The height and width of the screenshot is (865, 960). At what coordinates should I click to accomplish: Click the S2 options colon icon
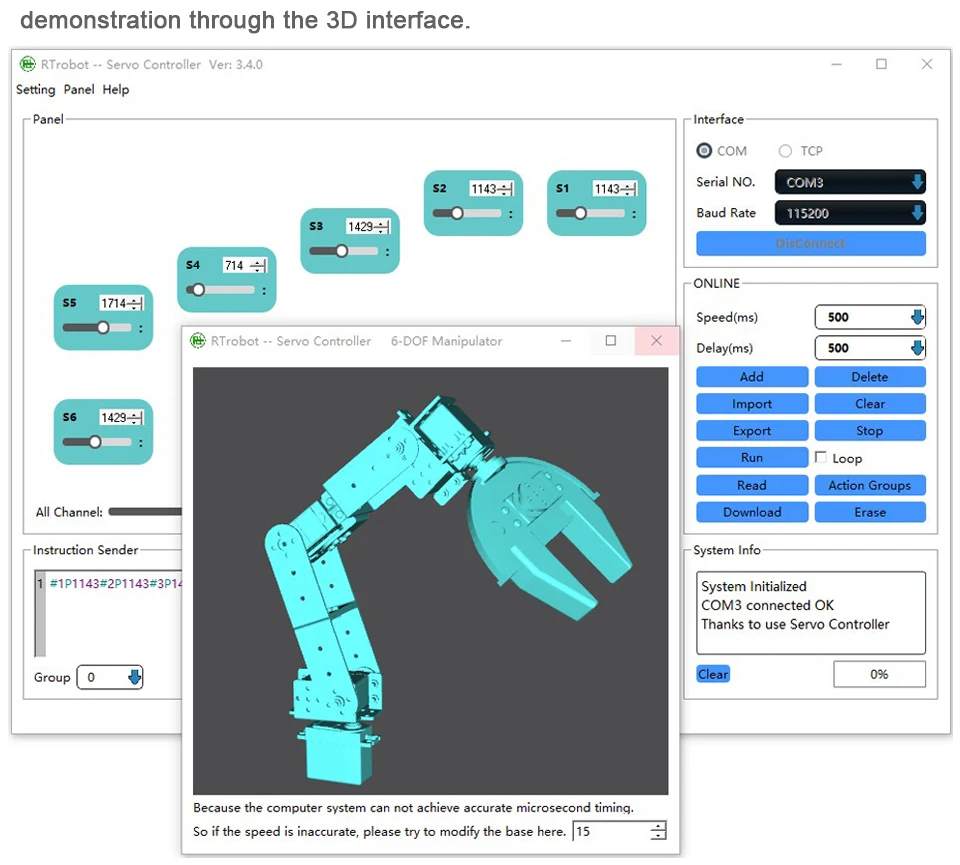point(511,214)
